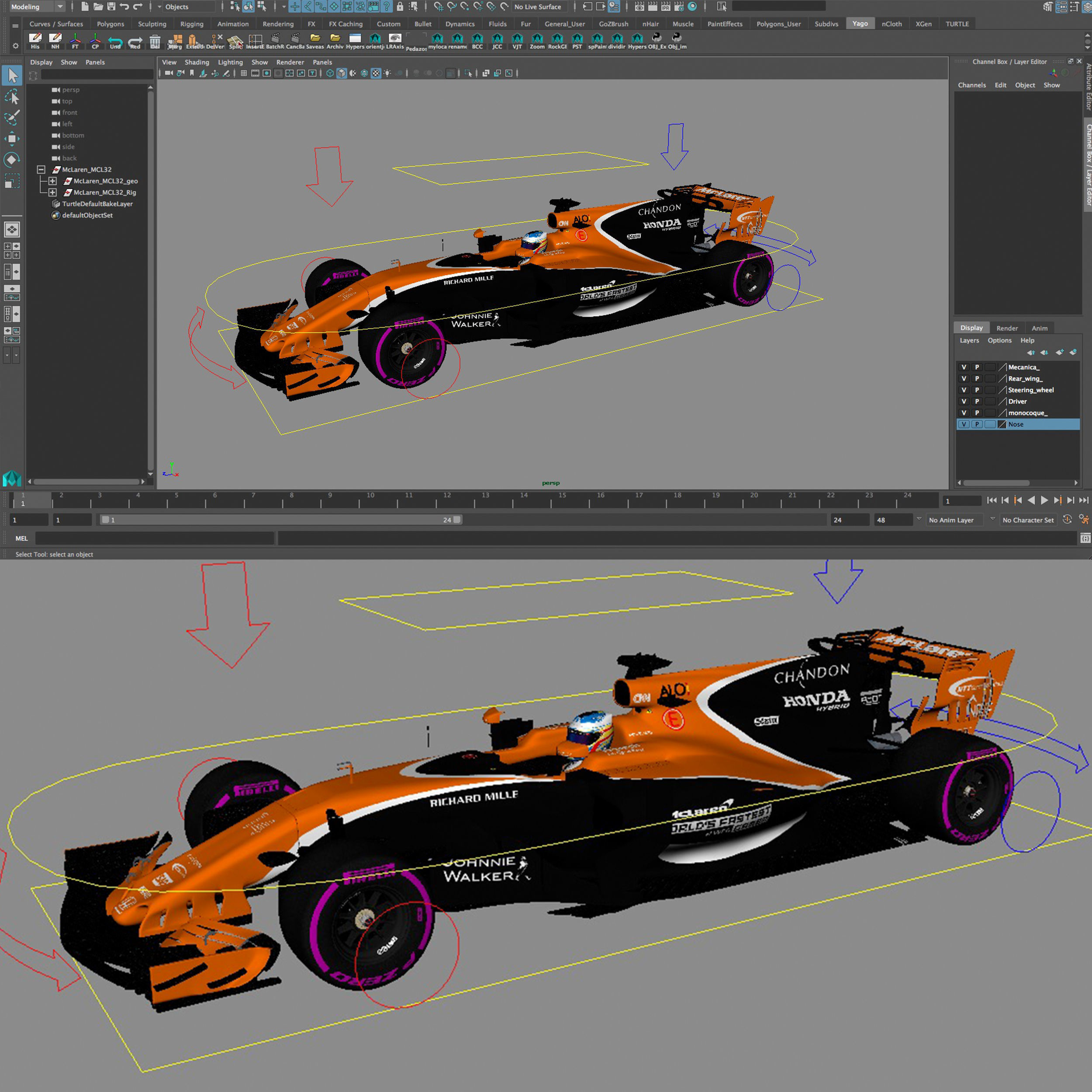The image size is (1092, 1092).
Task: Click create layer from selected icon
Action: (1073, 352)
